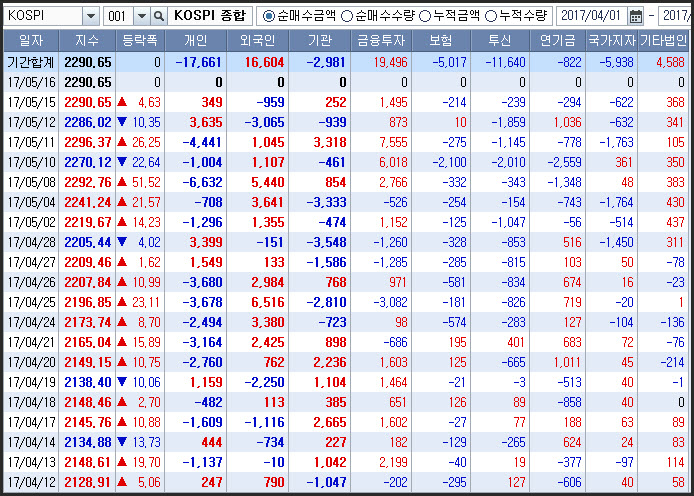Click the 국가지자 column header

[x=612, y=41]
